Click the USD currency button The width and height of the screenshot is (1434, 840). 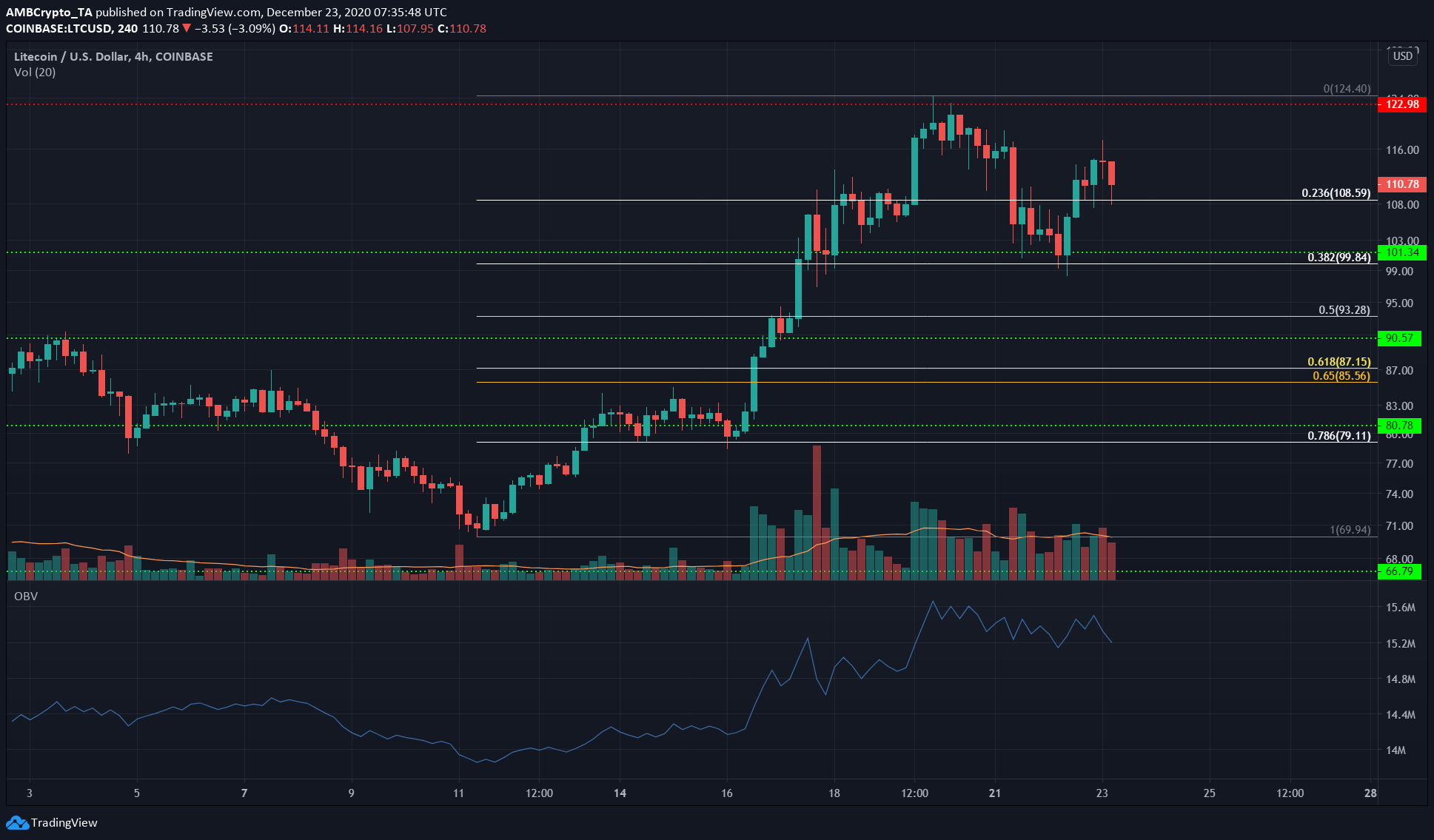click(x=1402, y=56)
